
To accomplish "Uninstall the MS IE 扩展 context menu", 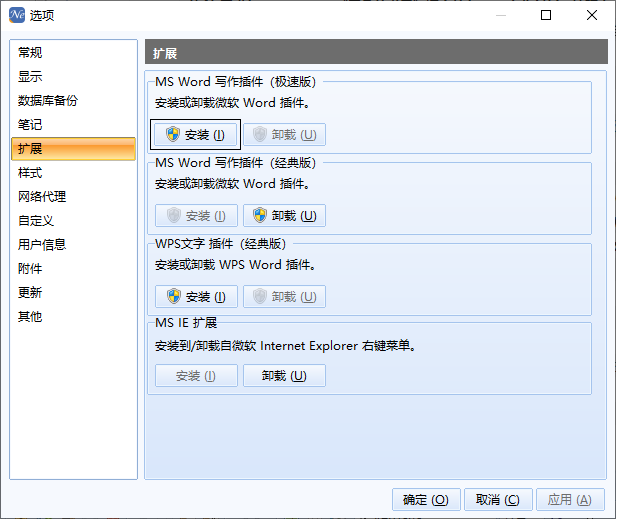I will click(284, 376).
